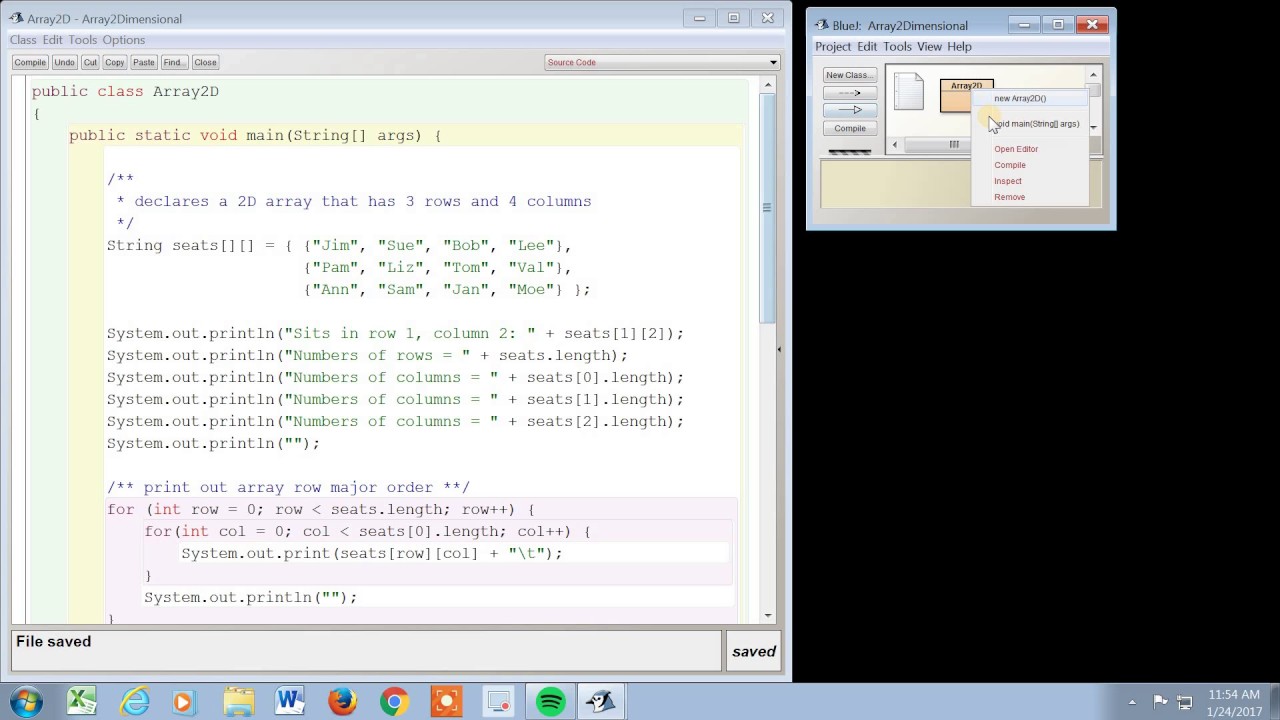Open the Class menu in the editor
Screen dimensions: 1280x720
tap(23, 40)
